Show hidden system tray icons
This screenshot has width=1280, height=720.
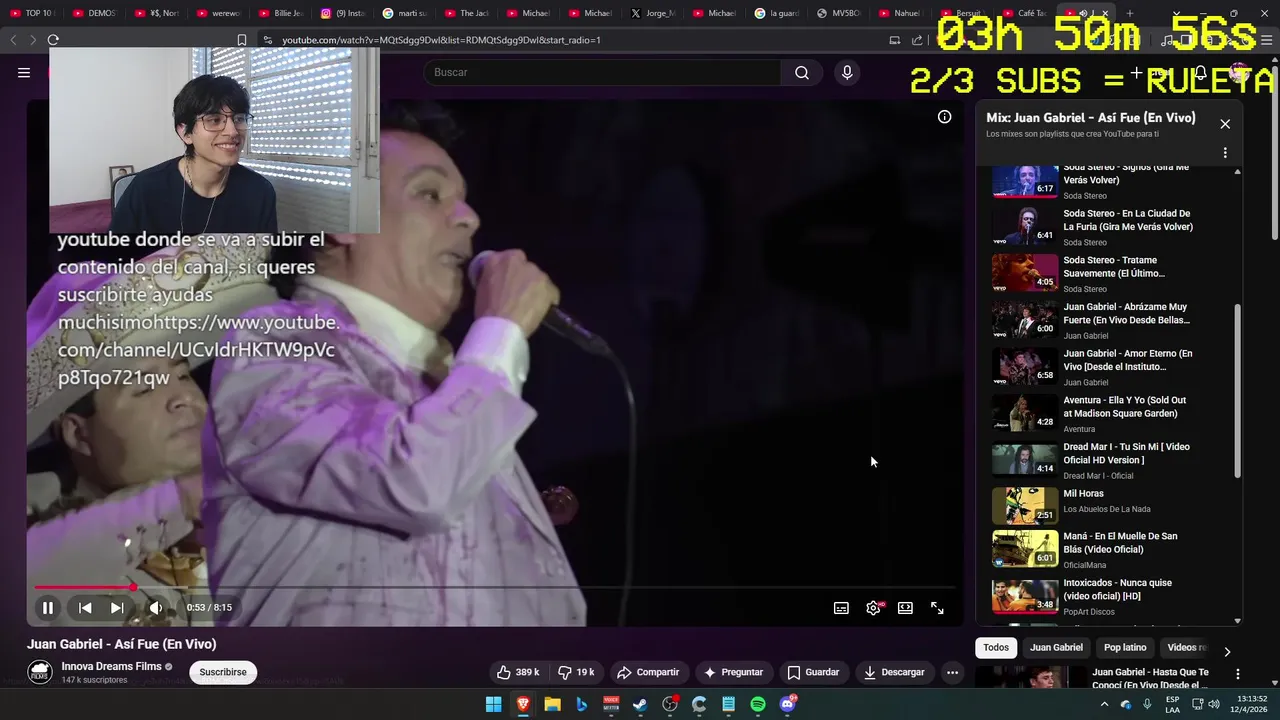tap(1104, 704)
